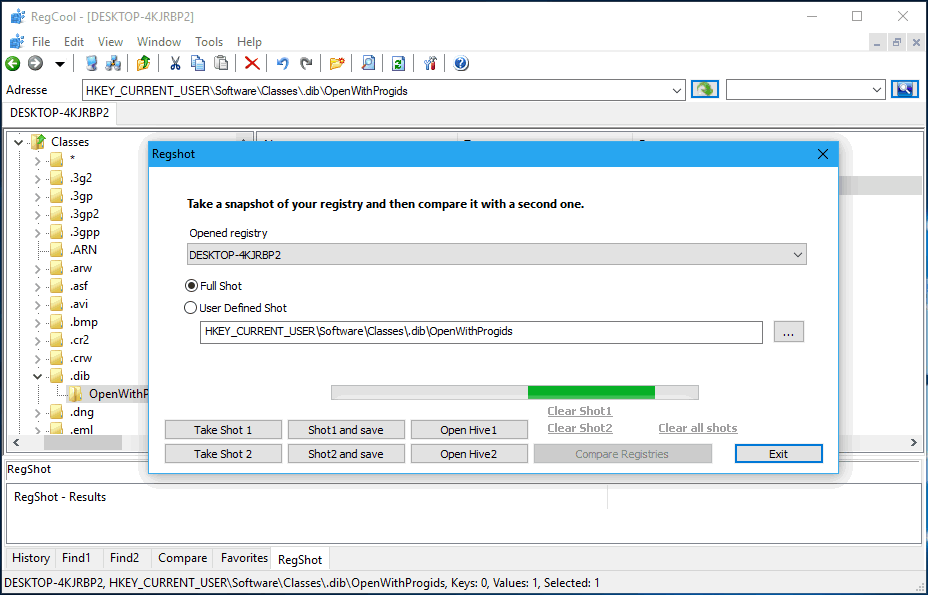The height and width of the screenshot is (595, 928).
Task: Click the Clear Shot2 link
Action: point(579,428)
